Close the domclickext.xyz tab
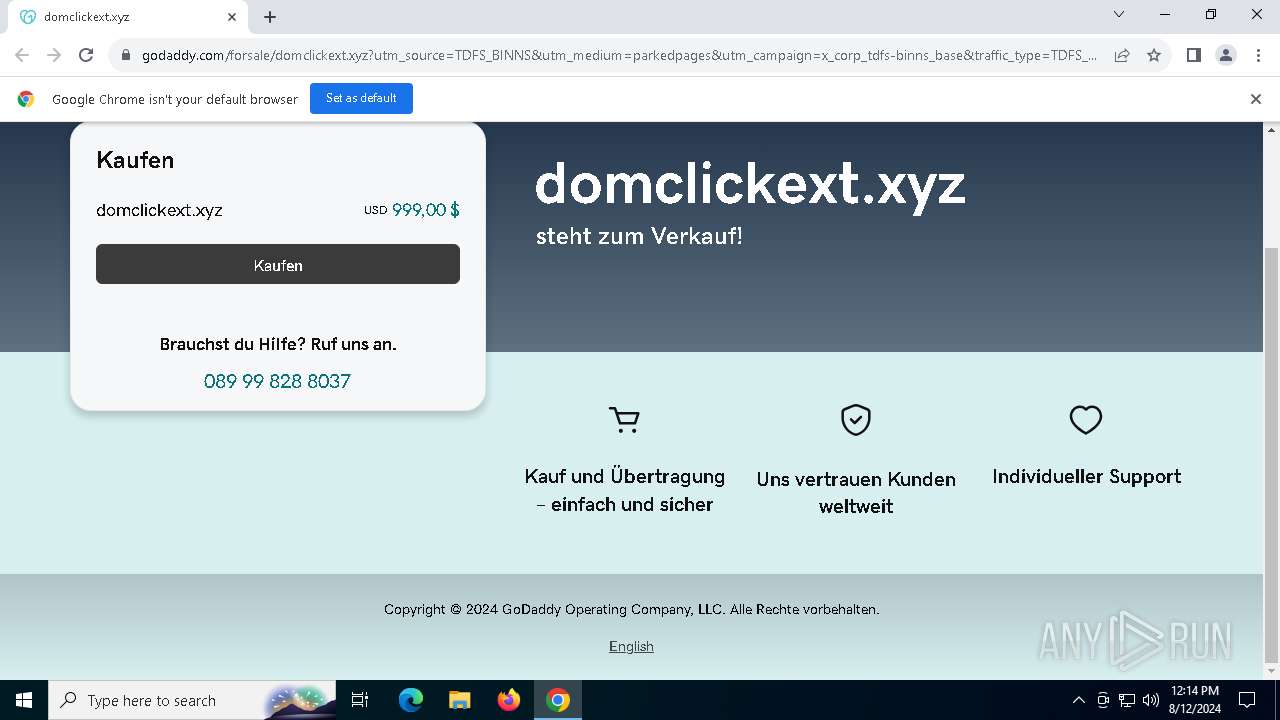This screenshot has height=720, width=1280. [232, 17]
